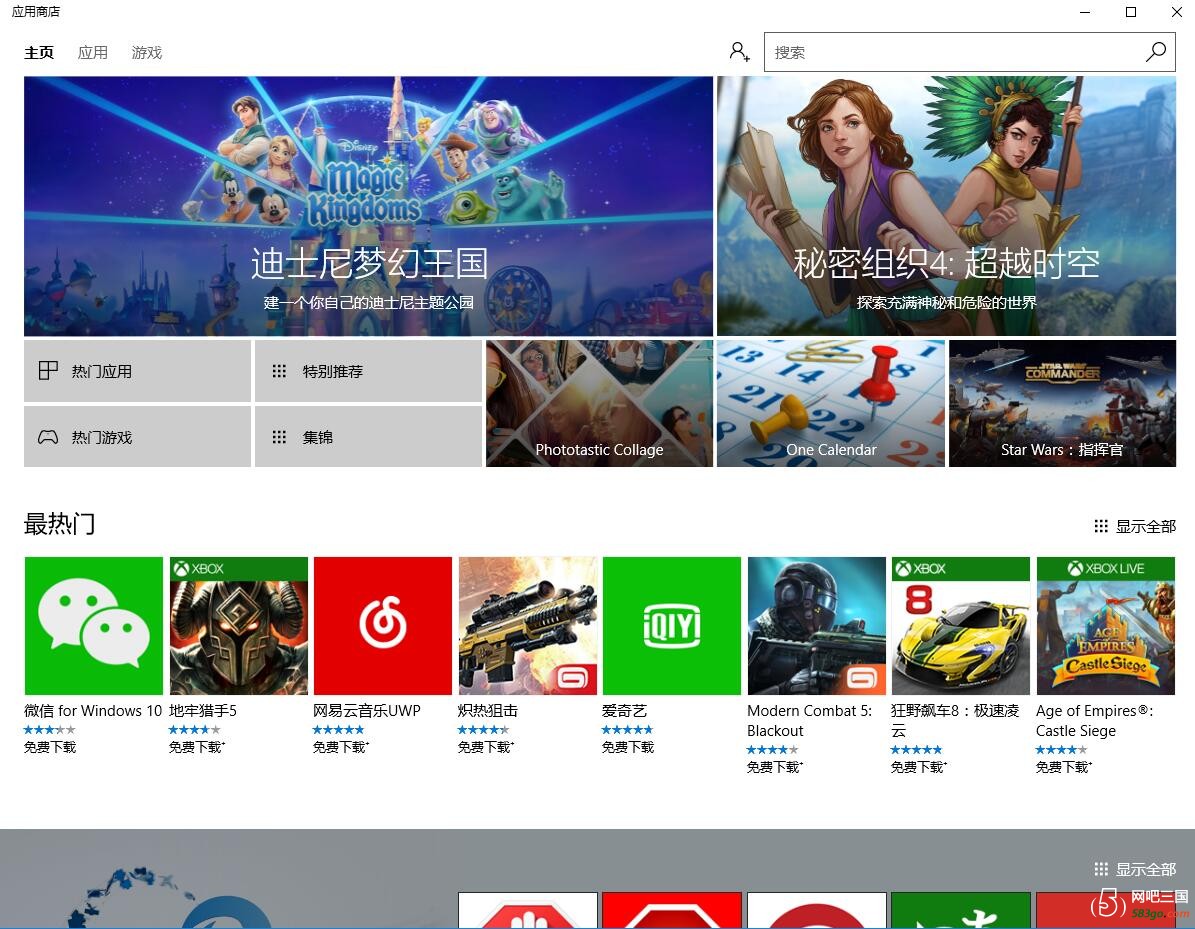Viewport: 1195px width, 929px height.
Task: Open the One Calendar tile
Action: [x=831, y=403]
